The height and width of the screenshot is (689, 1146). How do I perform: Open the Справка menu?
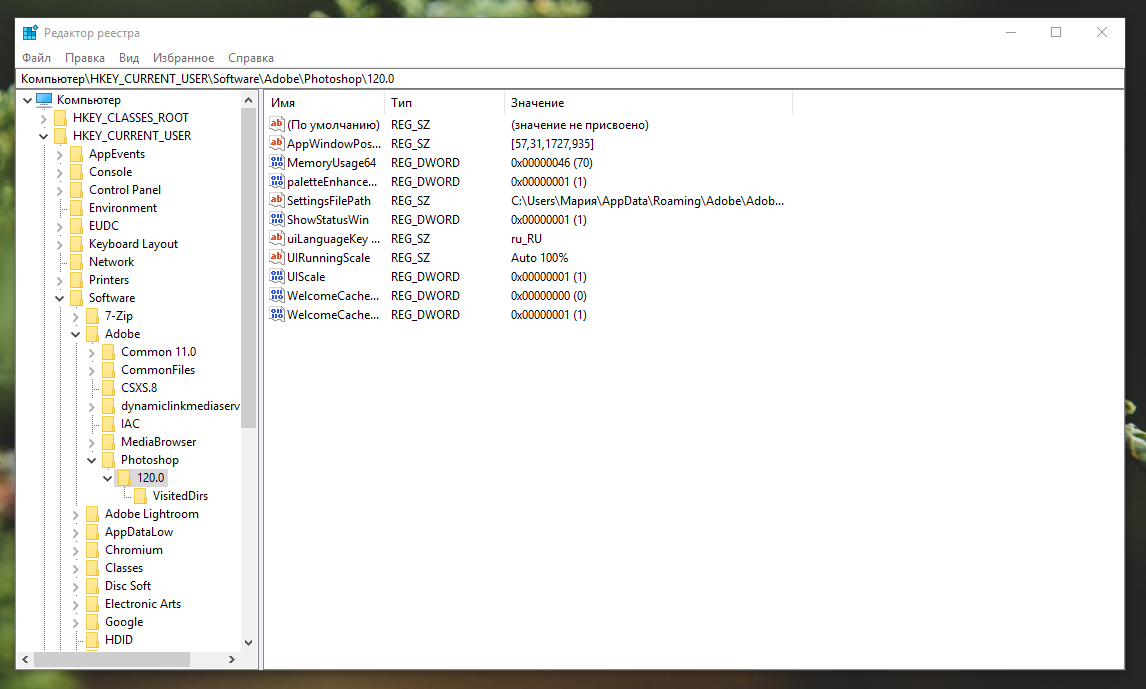(251, 58)
